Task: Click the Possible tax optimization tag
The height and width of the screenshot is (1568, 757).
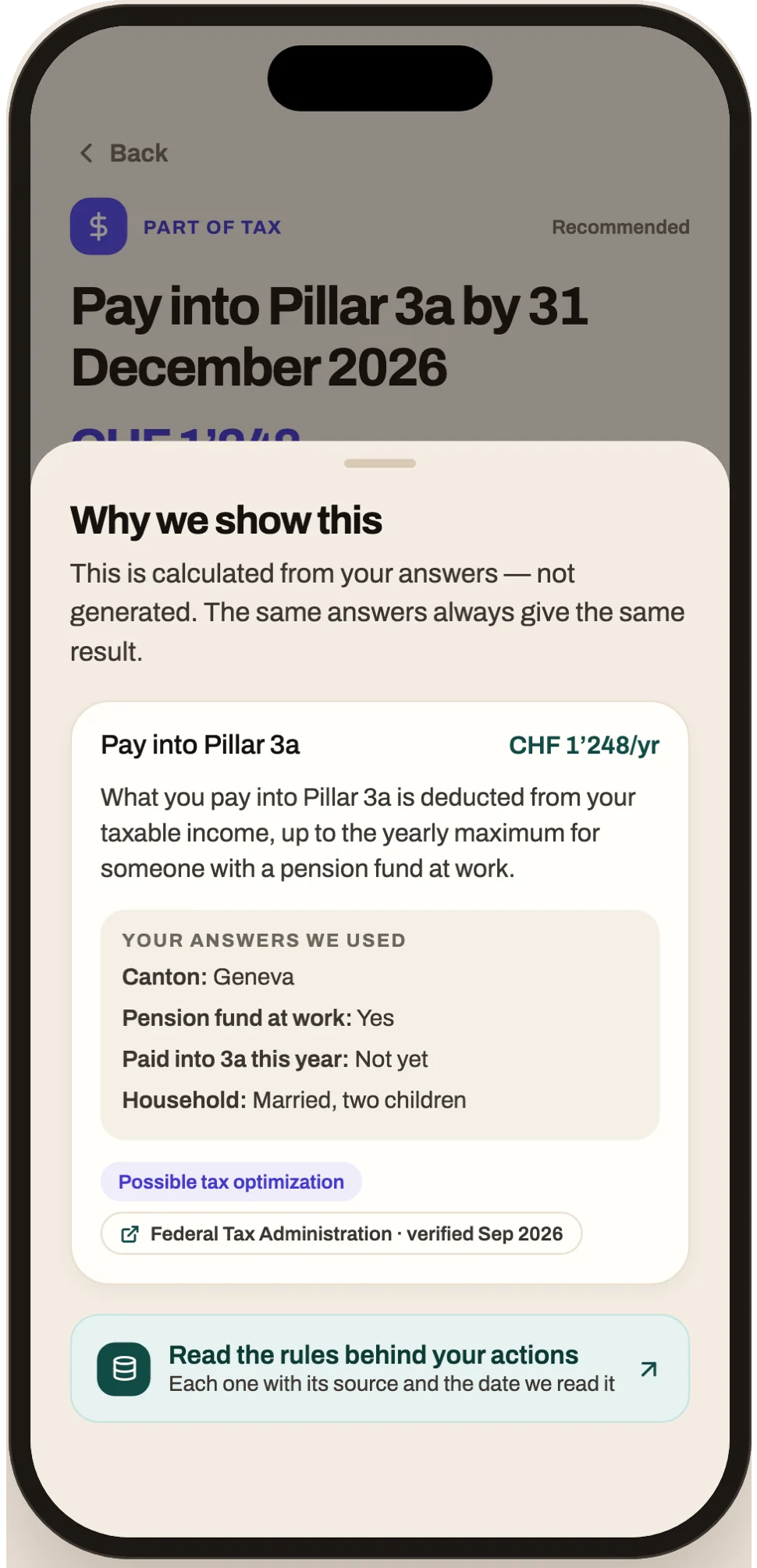Action: click(x=231, y=1182)
